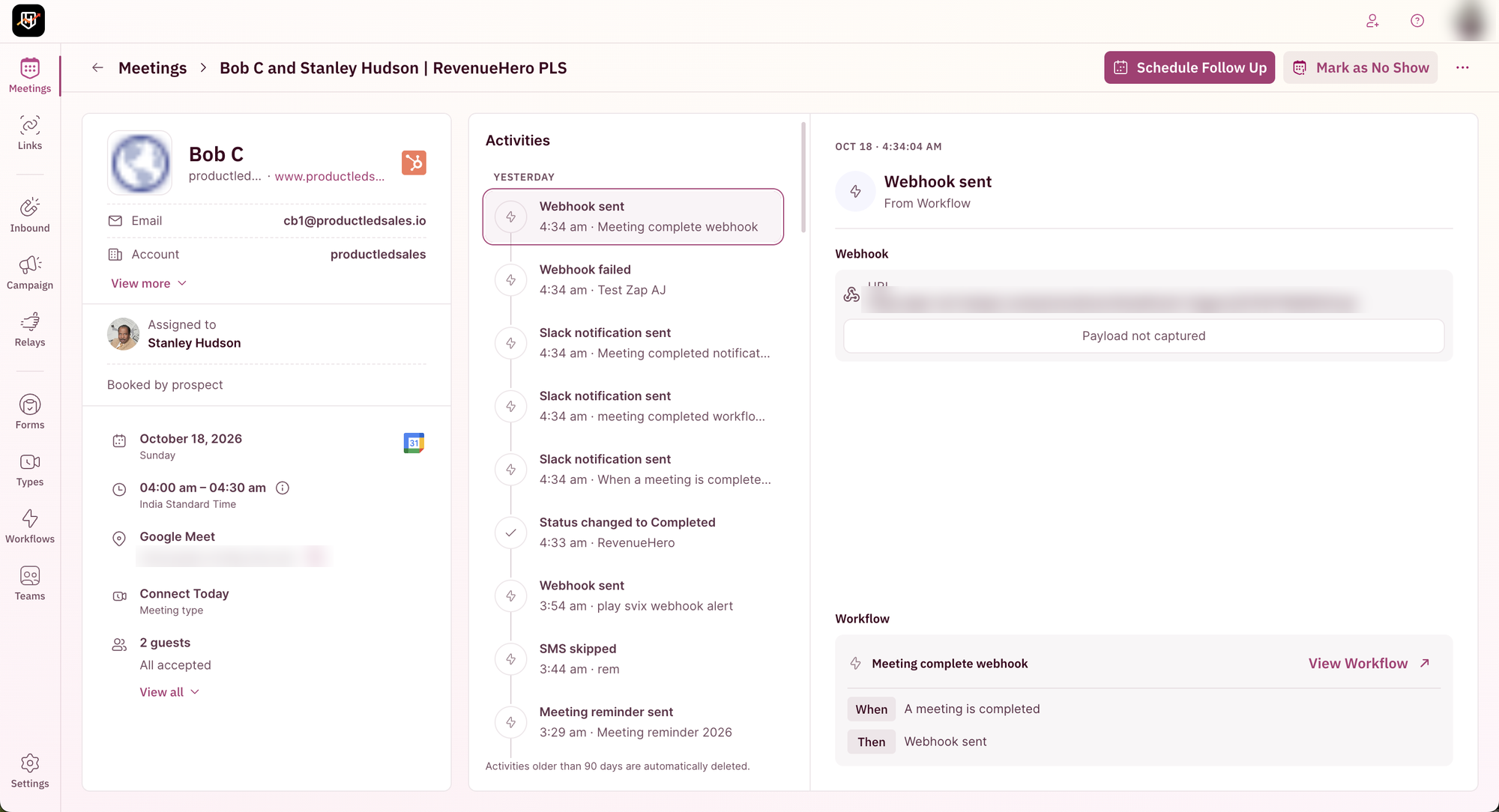Viewport: 1499px width, 812px height.
Task: Click Mark as No Show button
Action: [x=1360, y=67]
